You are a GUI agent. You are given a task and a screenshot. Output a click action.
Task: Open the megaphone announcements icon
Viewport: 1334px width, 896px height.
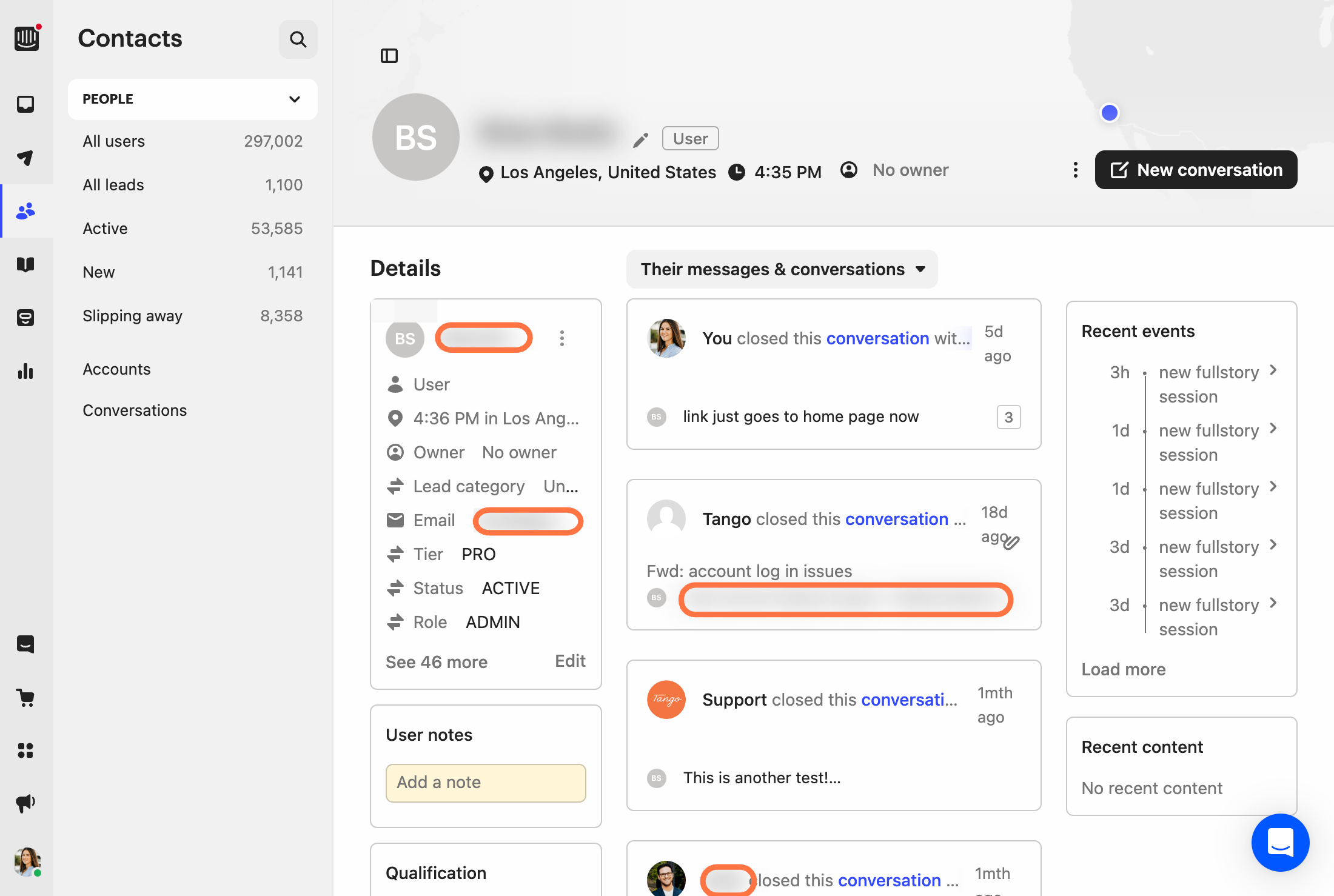click(25, 804)
